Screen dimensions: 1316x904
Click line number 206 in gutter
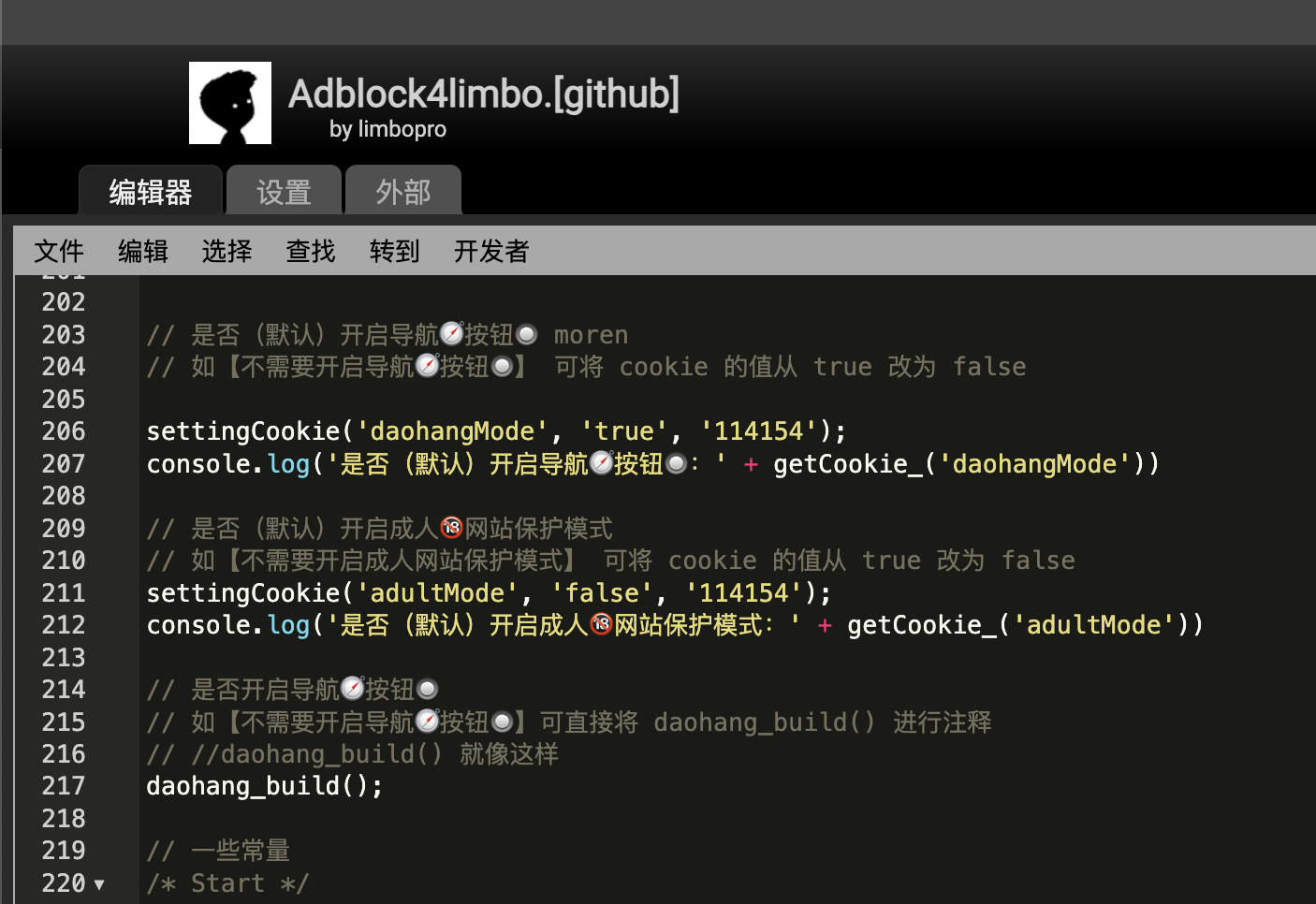64,431
